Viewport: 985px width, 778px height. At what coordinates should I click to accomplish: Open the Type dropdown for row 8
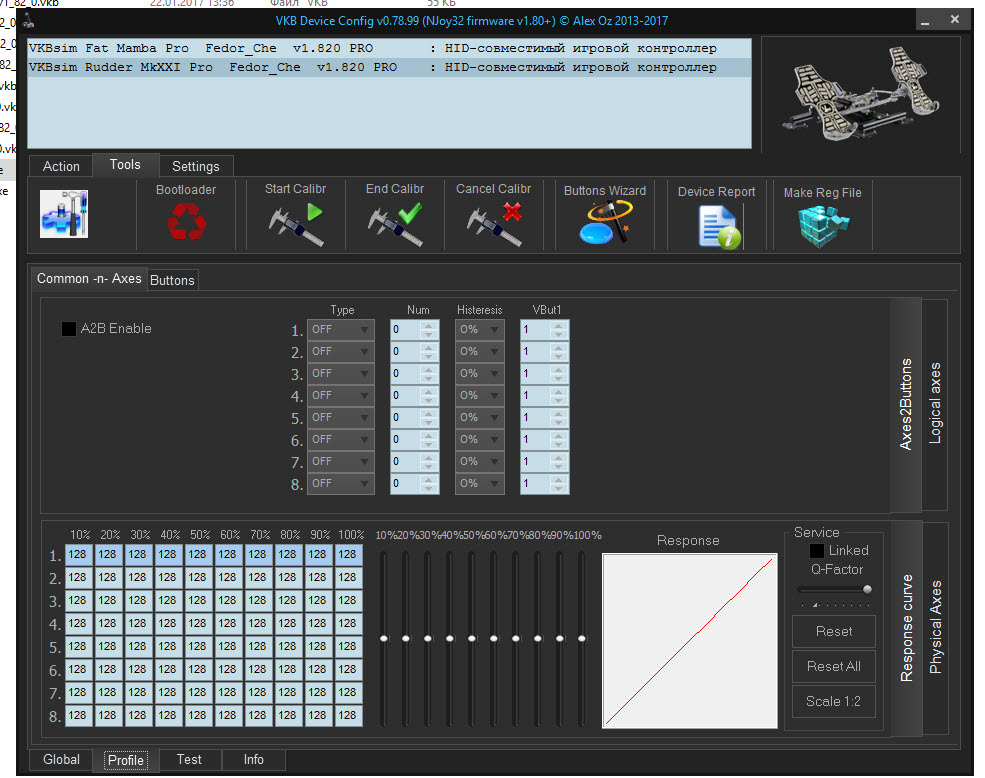[340, 483]
